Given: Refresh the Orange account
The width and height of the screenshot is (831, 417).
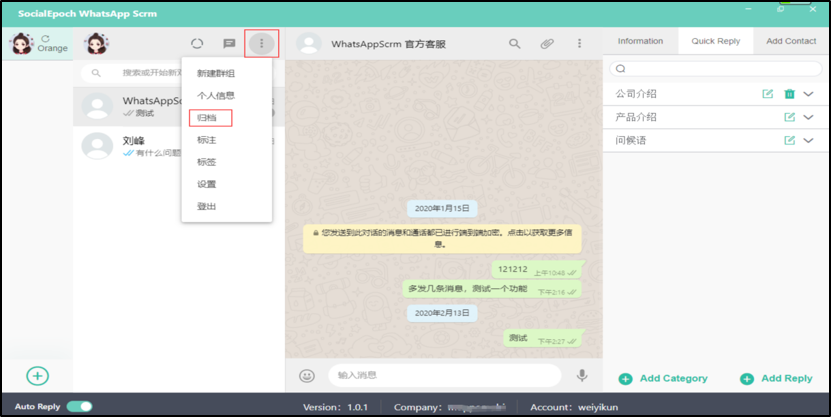Looking at the screenshot, I should 46,39.
